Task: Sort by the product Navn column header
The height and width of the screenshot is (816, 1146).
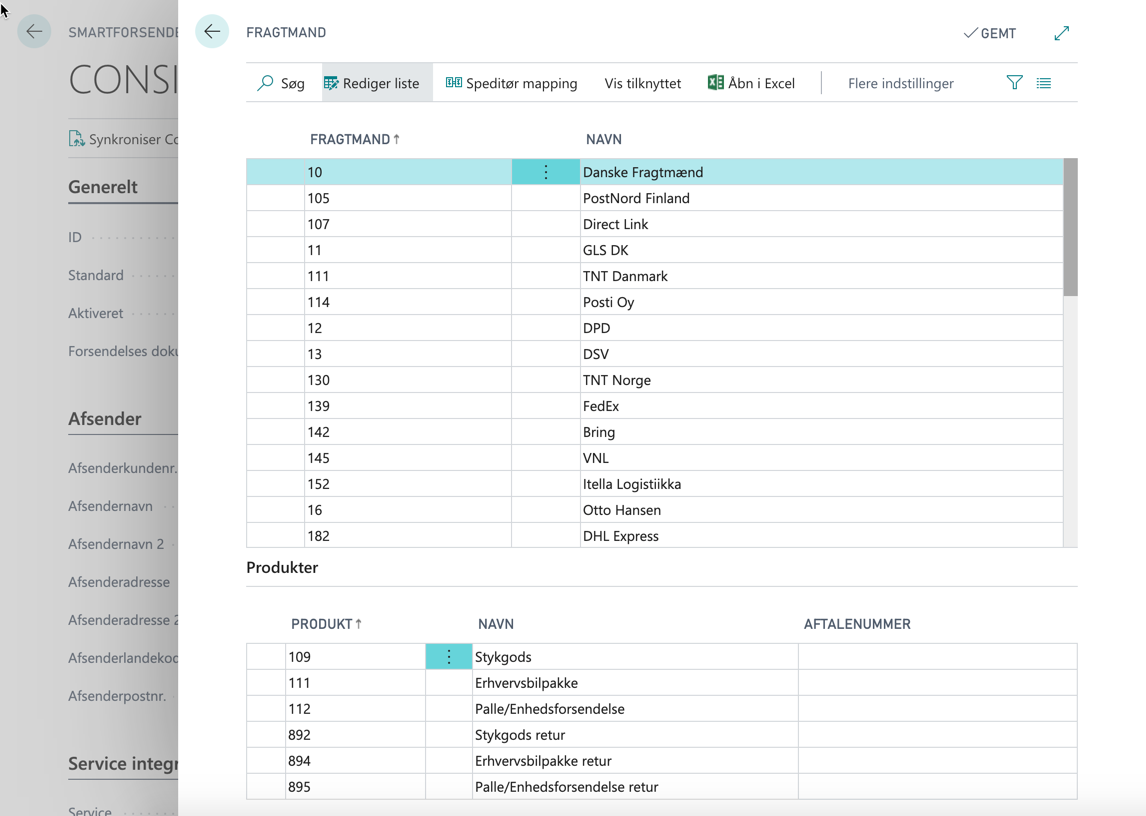Action: (x=496, y=624)
